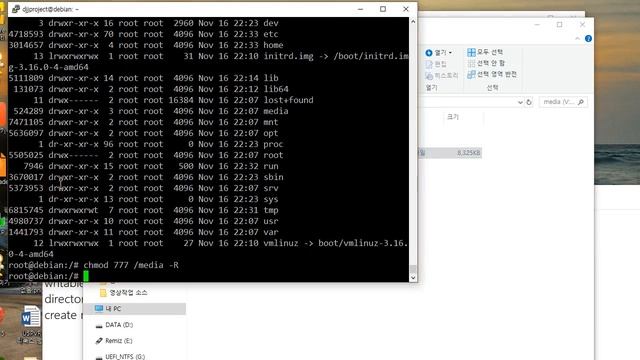Click the 편집 (Edit) button in Explorer ribbon
Viewport: 640px width, 360px height.
point(436,64)
